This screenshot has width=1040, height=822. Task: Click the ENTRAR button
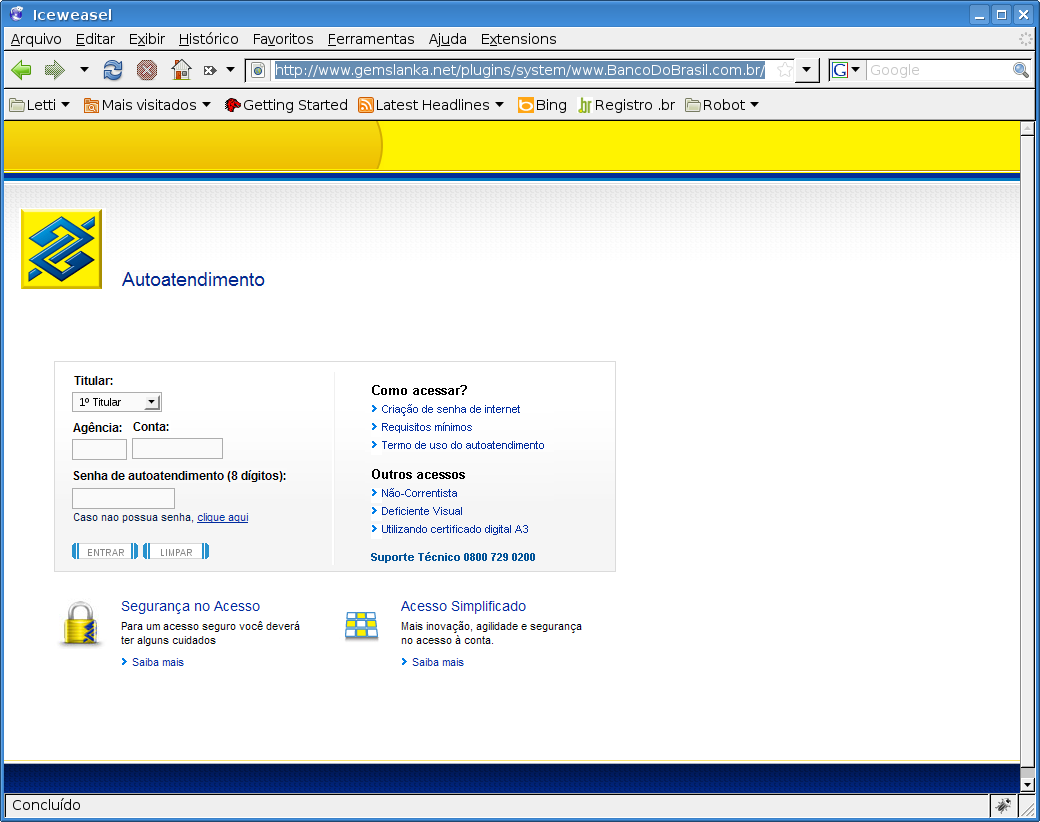point(105,551)
